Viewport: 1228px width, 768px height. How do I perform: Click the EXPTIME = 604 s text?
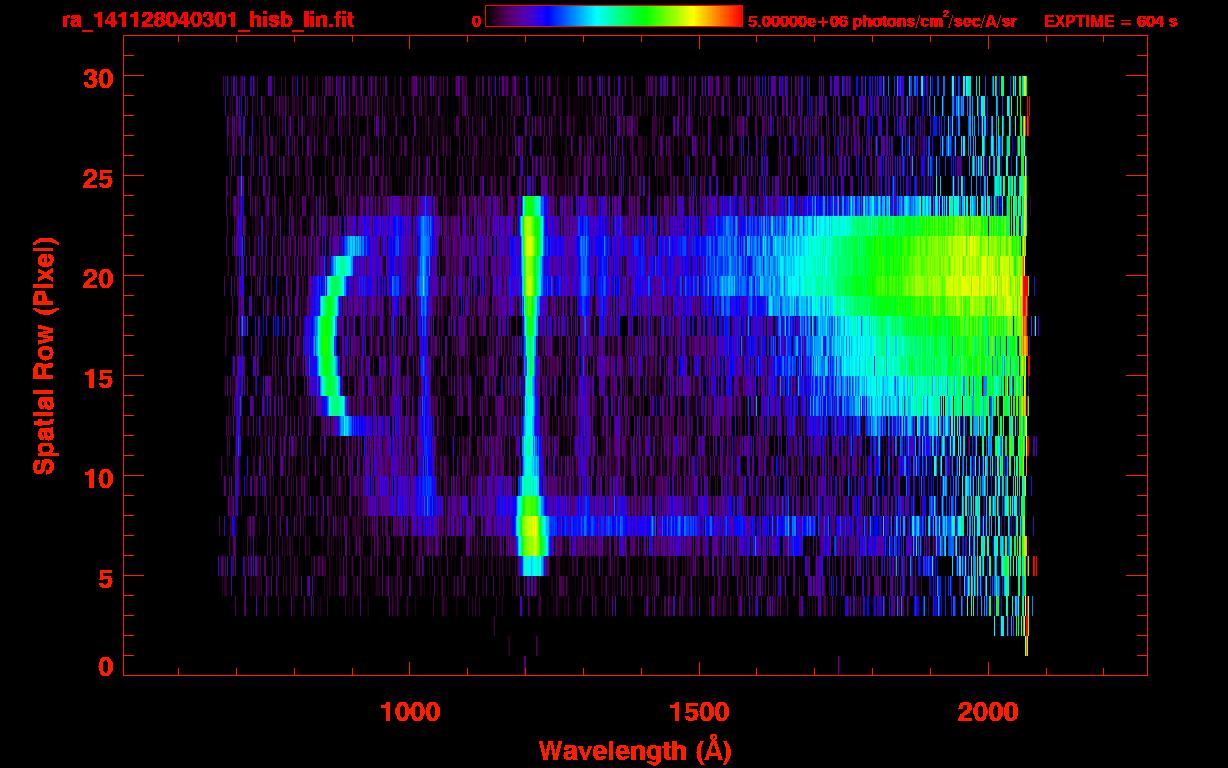(x=1110, y=21)
